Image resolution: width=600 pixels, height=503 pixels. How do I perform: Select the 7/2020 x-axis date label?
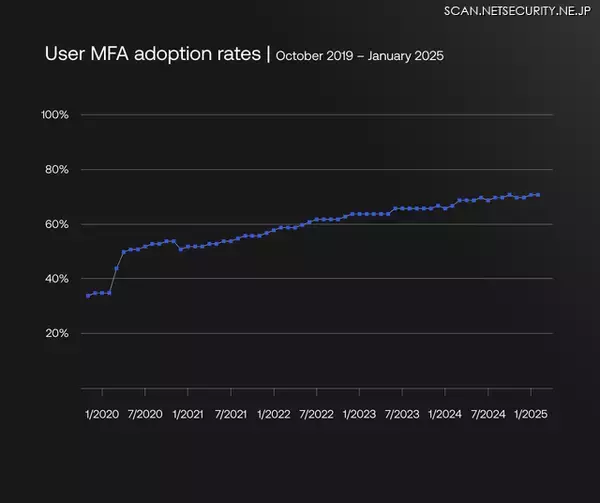click(146, 414)
